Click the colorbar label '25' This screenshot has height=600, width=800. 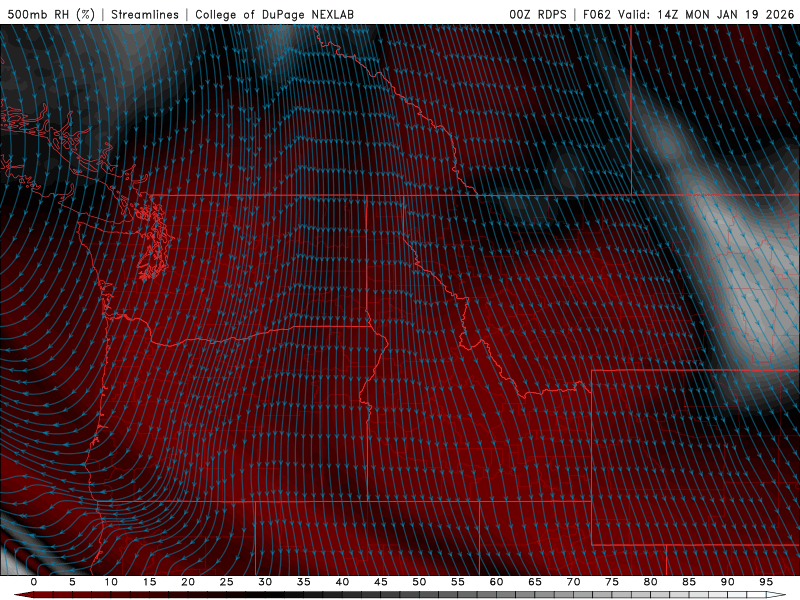227,582
